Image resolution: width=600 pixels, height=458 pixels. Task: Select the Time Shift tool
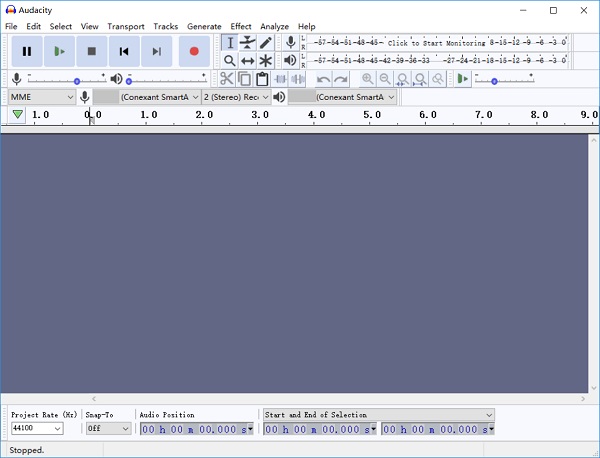248,60
